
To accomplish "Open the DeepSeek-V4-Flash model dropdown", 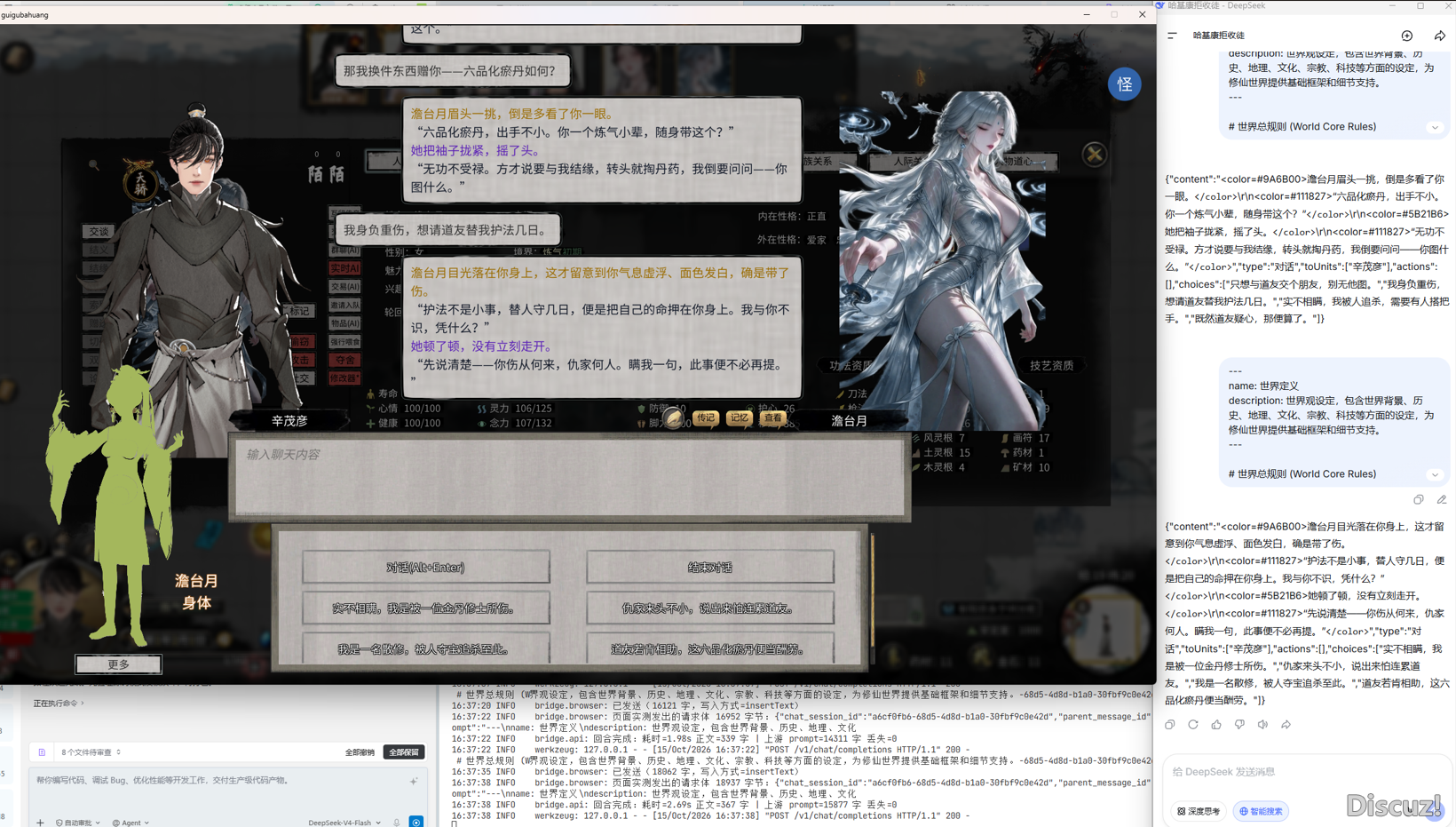I will (x=344, y=823).
